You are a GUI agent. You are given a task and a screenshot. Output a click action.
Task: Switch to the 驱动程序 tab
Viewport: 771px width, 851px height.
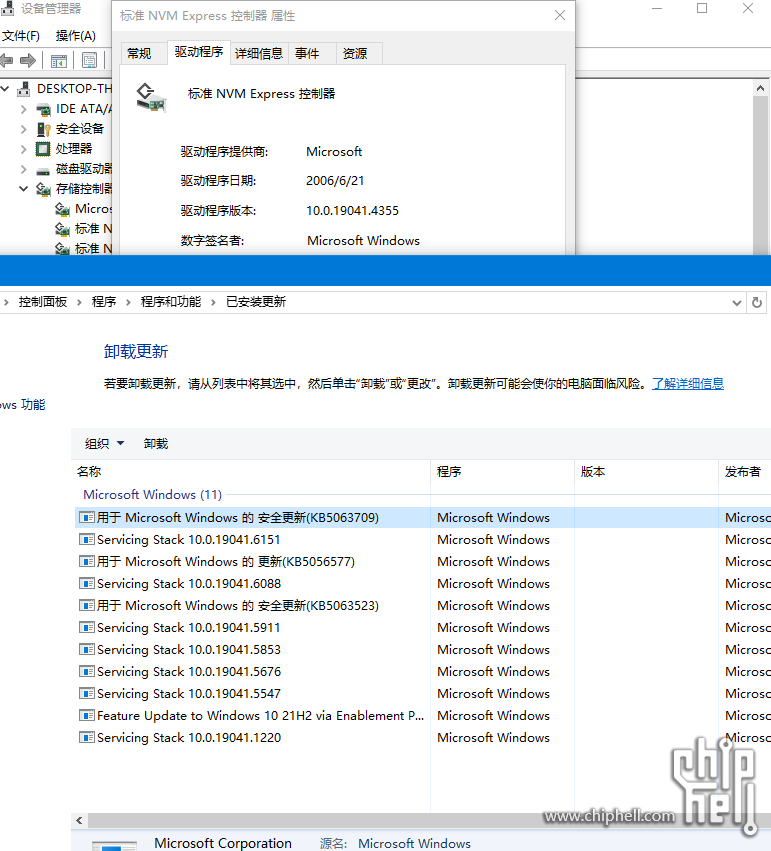pos(199,52)
